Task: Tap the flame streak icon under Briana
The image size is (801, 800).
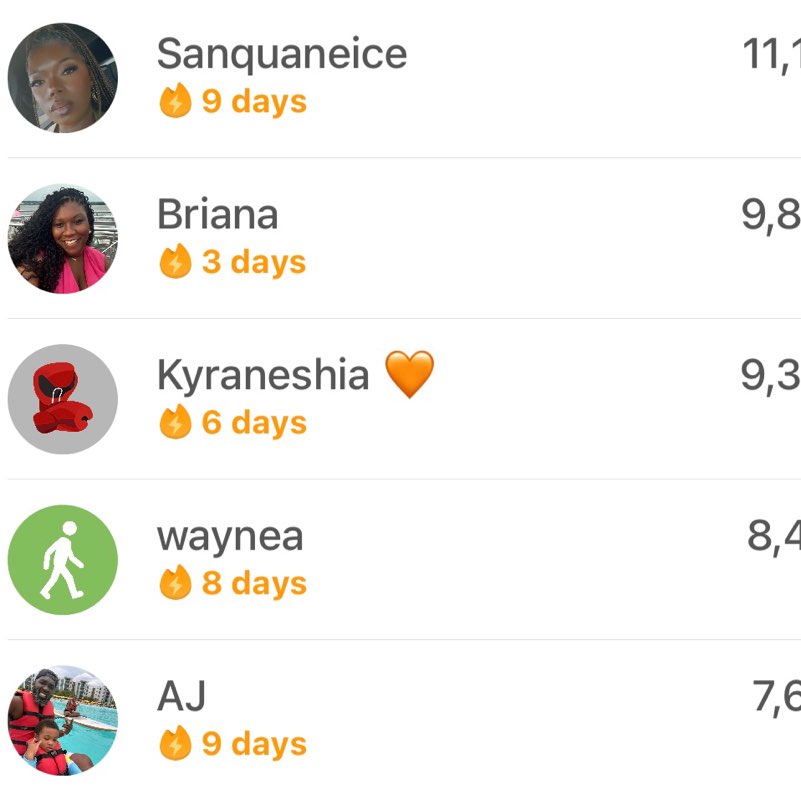Action: (x=175, y=261)
